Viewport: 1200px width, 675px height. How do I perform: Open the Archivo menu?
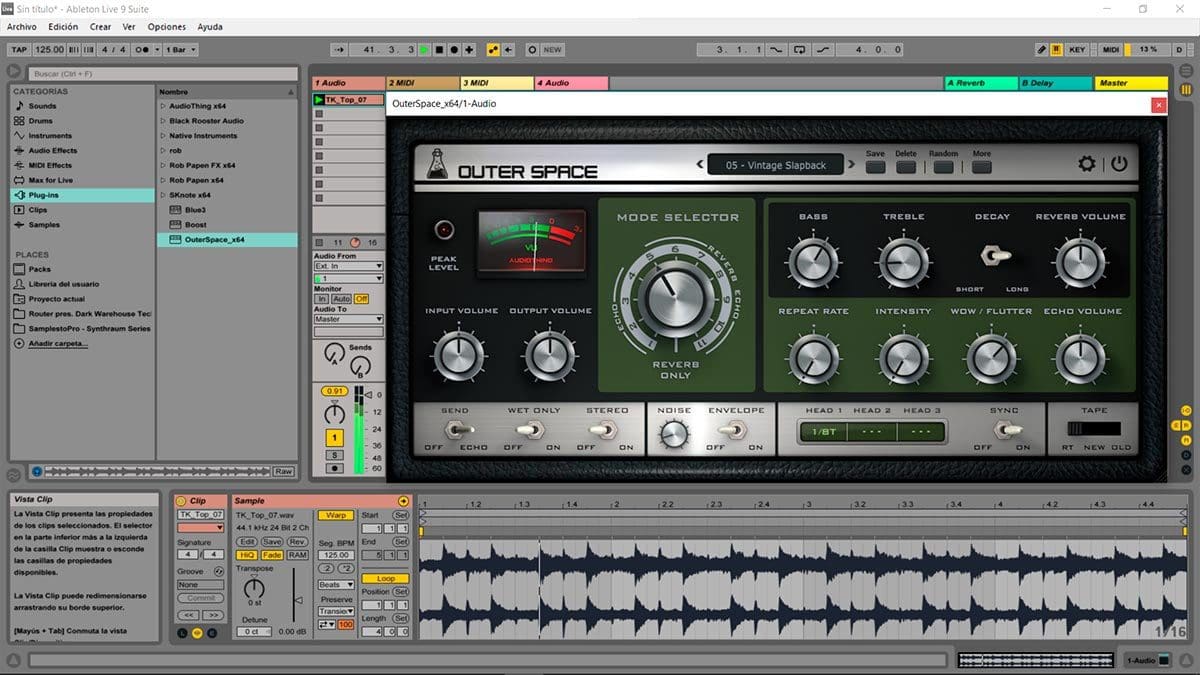point(22,27)
